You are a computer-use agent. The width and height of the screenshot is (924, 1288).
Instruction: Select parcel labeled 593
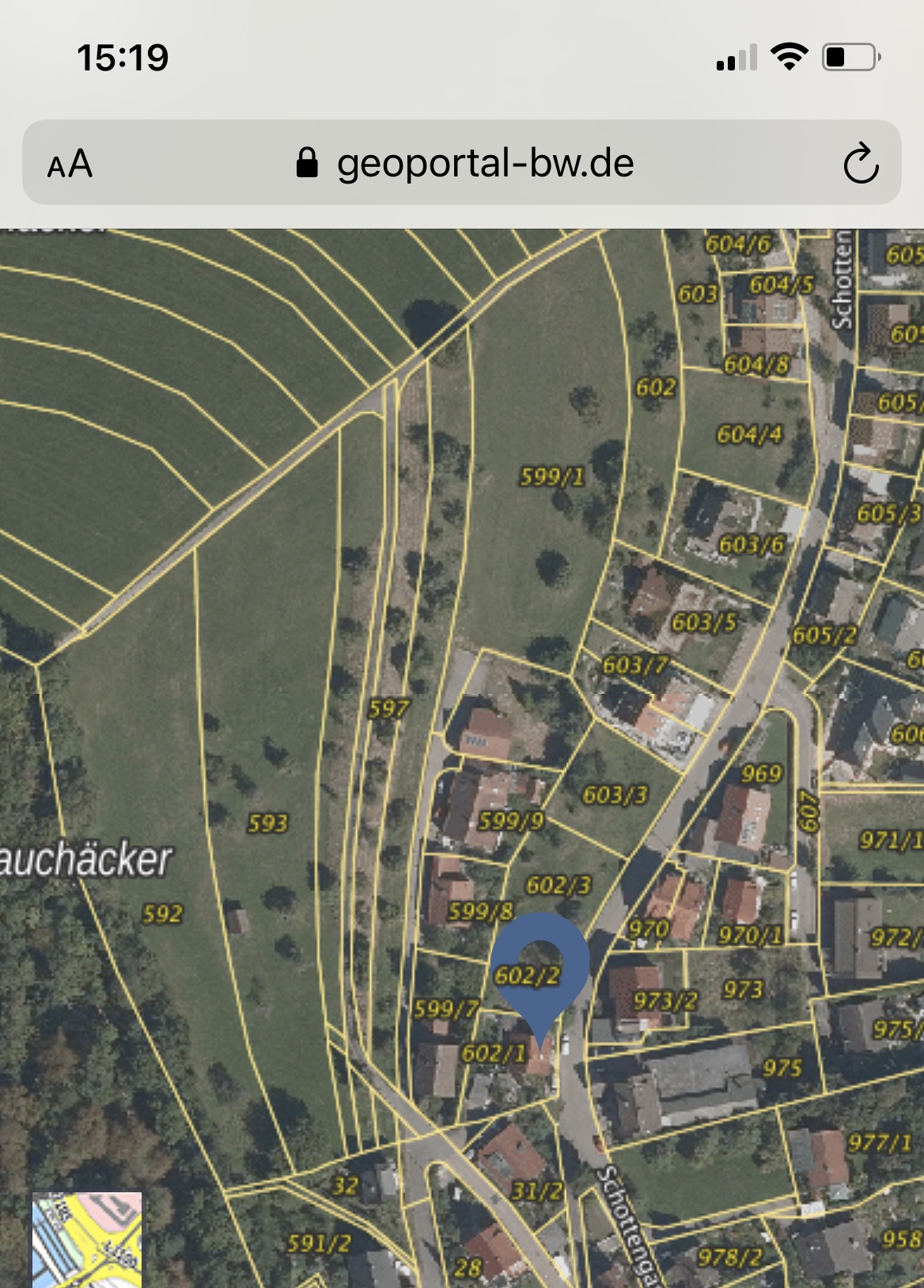(x=267, y=823)
